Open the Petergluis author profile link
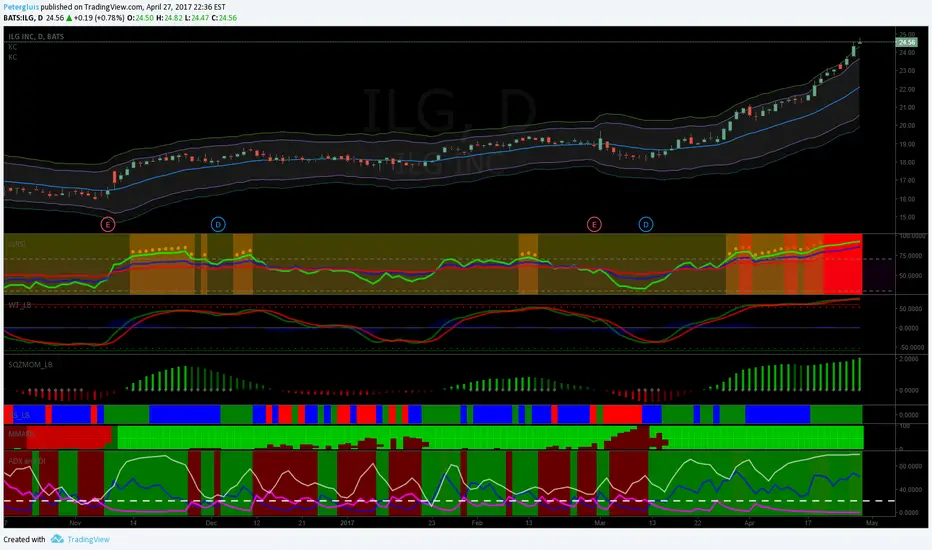Viewport: 932px width, 550px height. (x=21, y=7)
